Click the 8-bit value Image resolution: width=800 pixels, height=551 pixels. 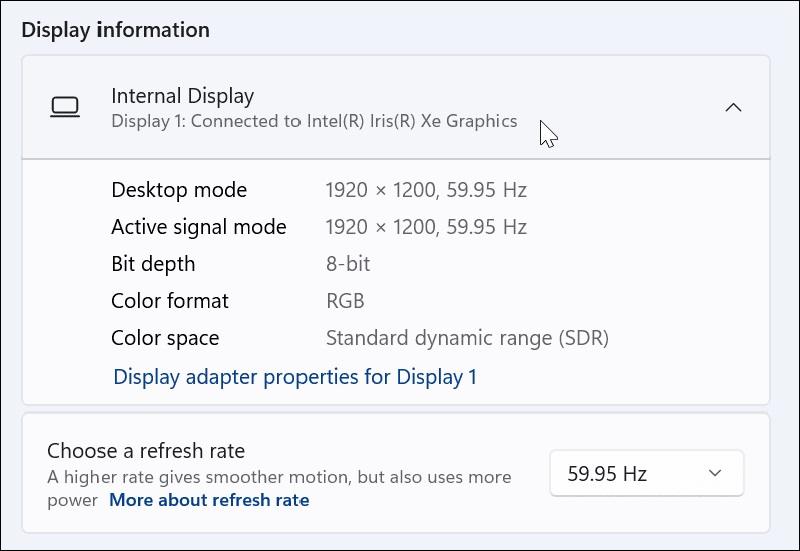[349, 264]
